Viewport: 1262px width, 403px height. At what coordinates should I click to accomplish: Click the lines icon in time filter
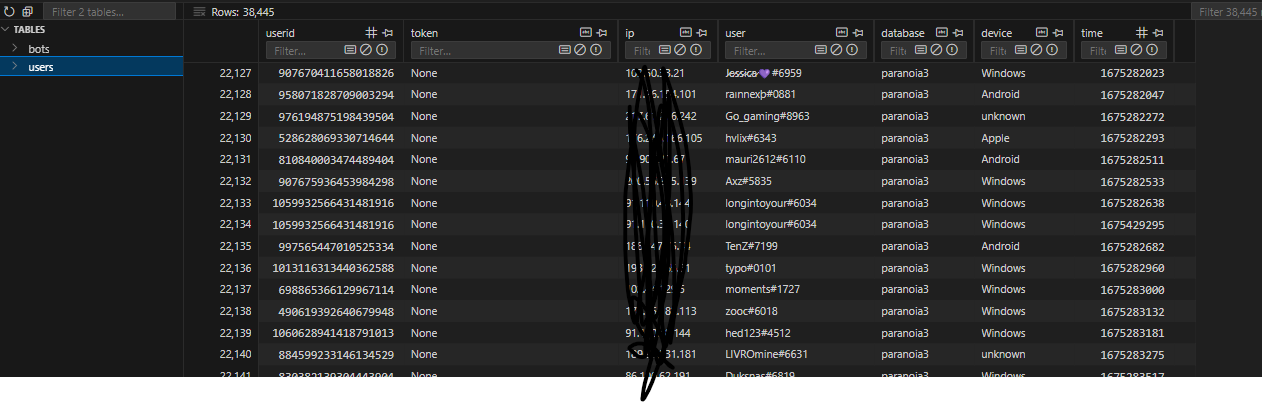point(1121,50)
